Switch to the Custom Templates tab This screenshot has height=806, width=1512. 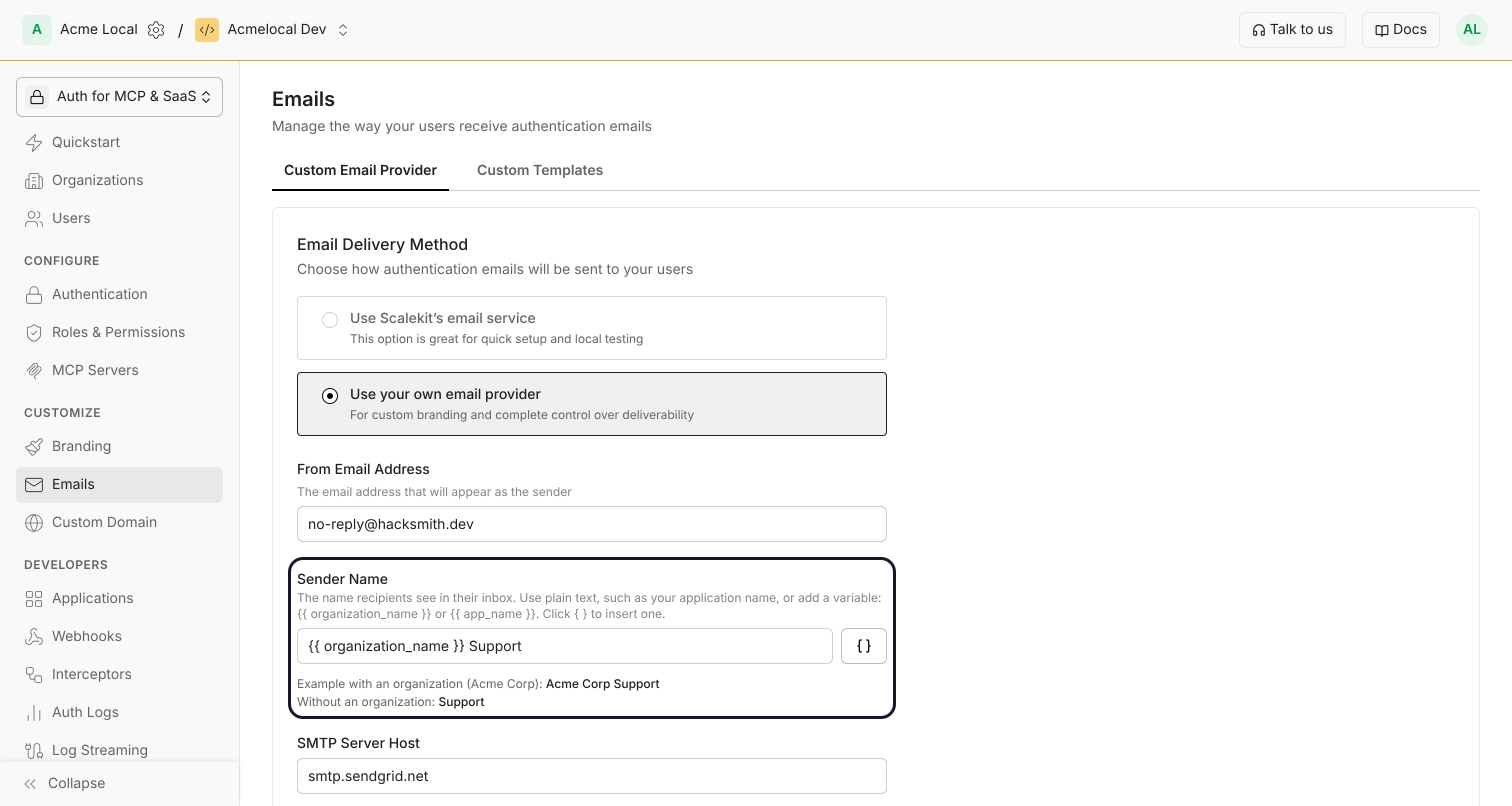(539, 170)
